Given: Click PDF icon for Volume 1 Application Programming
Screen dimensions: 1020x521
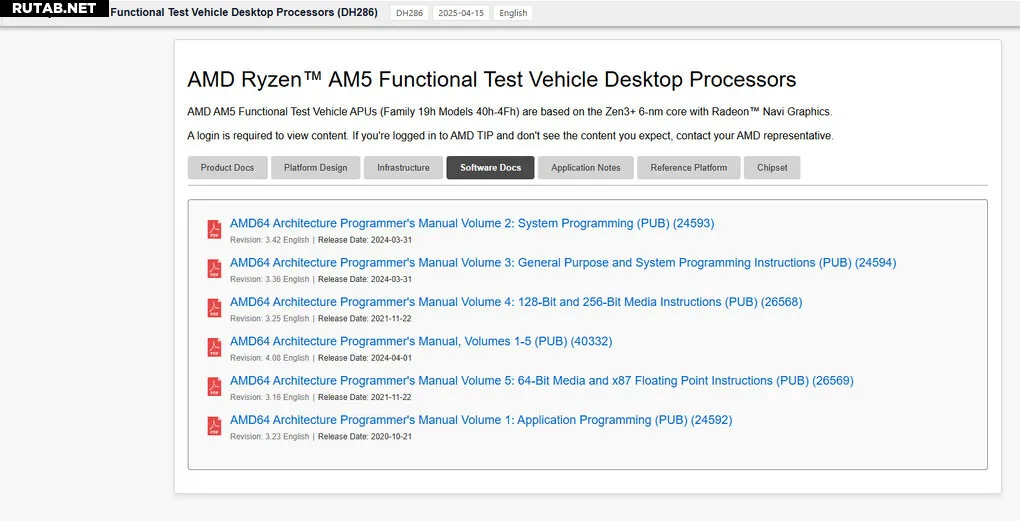Looking at the screenshot, I should pyautogui.click(x=214, y=426).
